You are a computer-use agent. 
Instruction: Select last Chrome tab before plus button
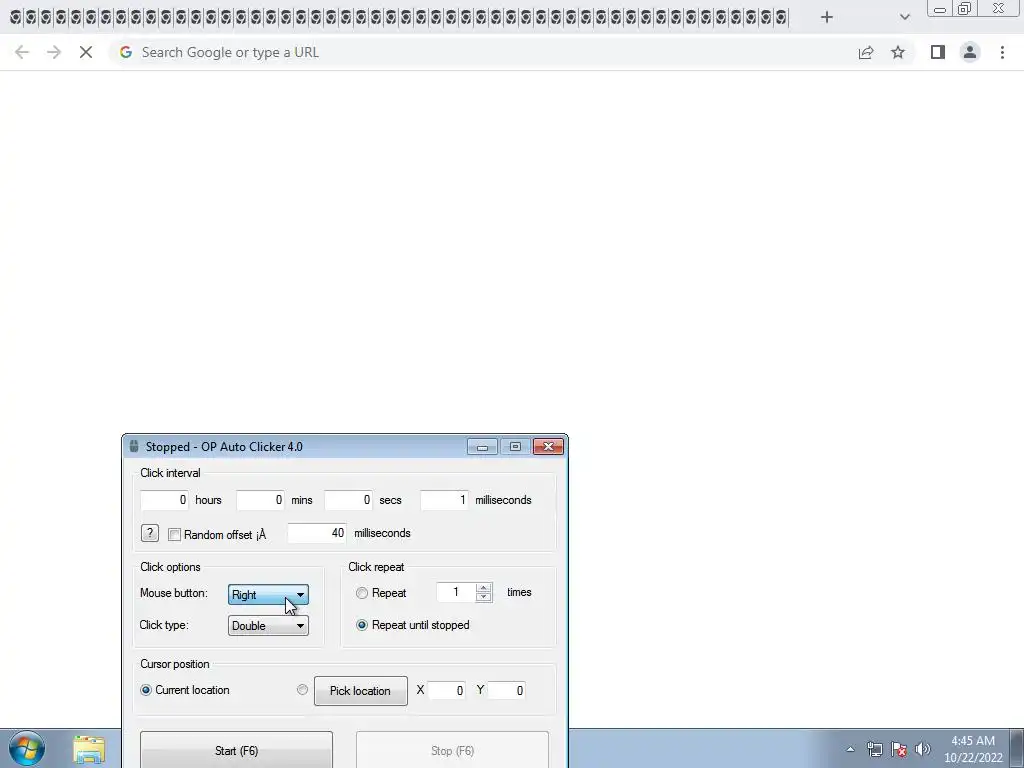click(782, 18)
